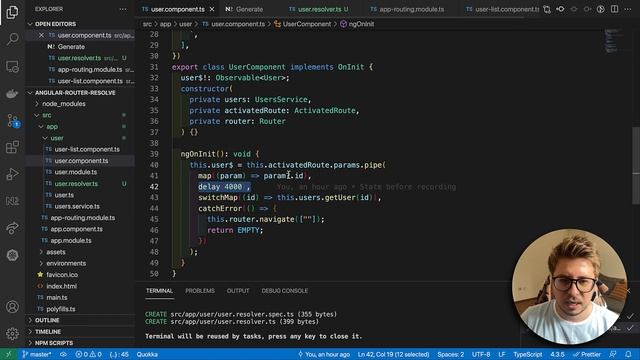
Task: Open editor more actions menu
Action: pyautogui.click(x=628, y=9)
